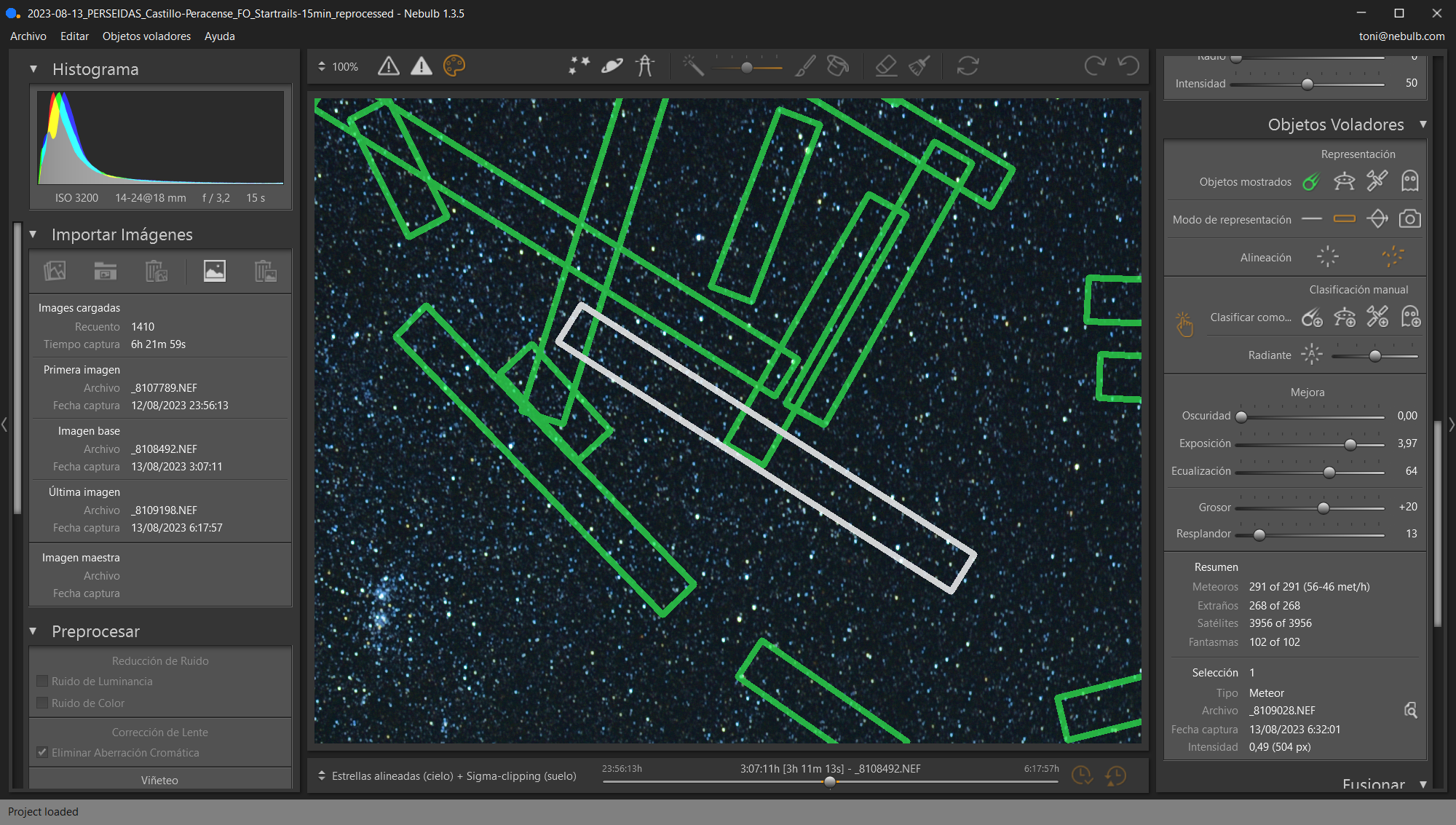Enable Ruido de Color checkbox
This screenshot has height=825, width=1456.
click(42, 703)
